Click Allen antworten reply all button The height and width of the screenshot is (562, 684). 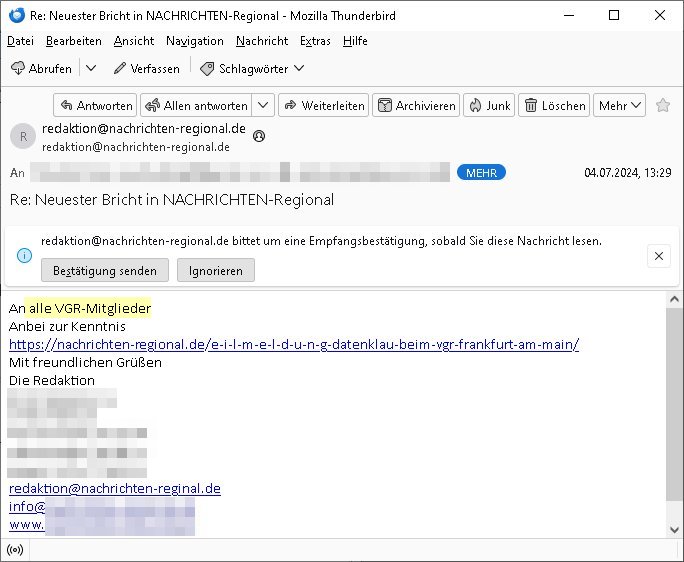(195, 105)
